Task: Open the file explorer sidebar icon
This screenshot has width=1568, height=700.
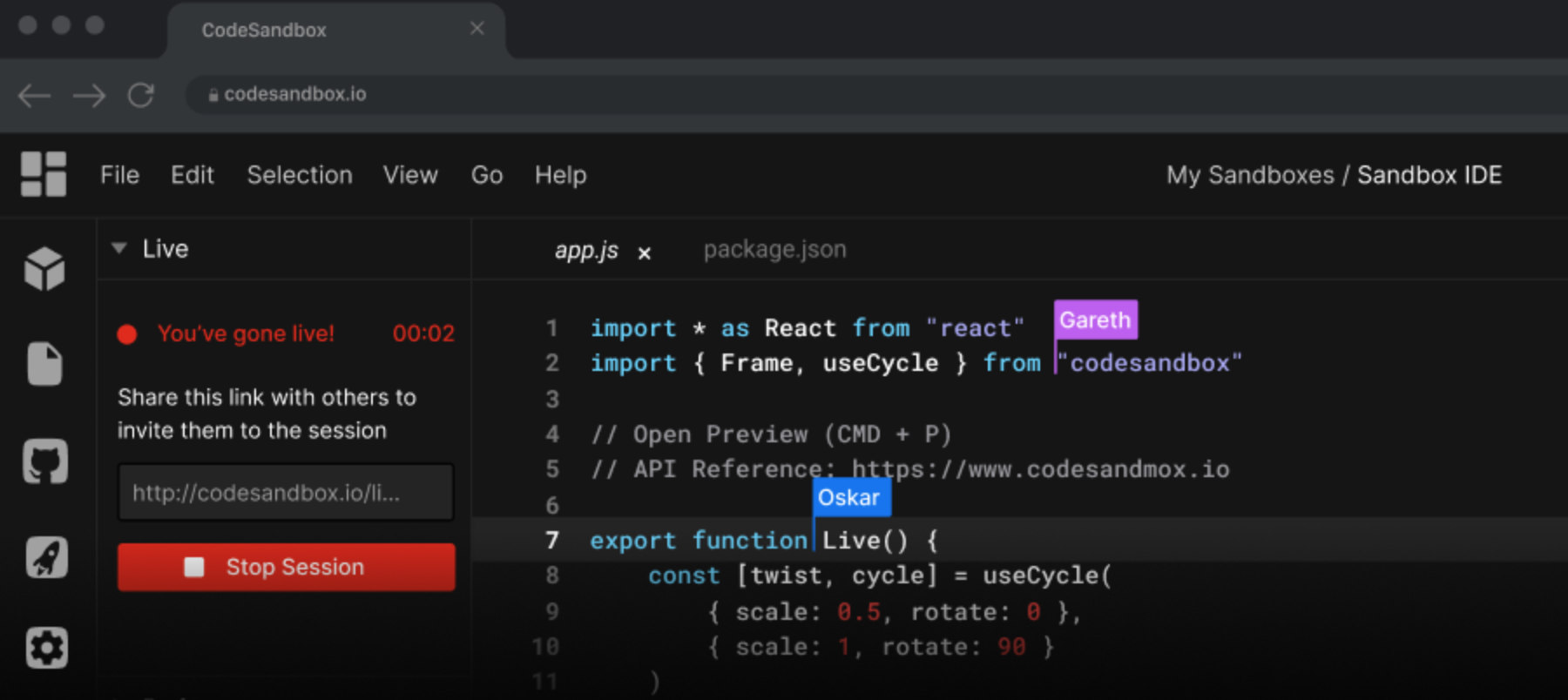Action: pos(44,363)
